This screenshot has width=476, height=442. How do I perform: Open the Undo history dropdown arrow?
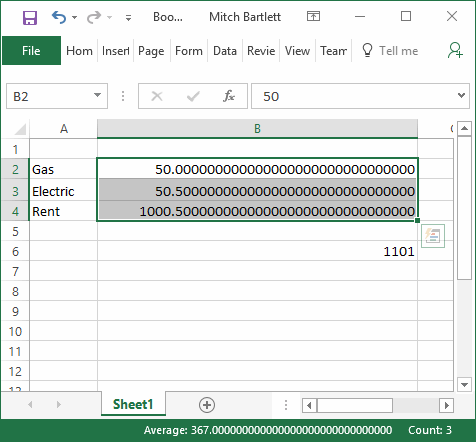[74, 17]
